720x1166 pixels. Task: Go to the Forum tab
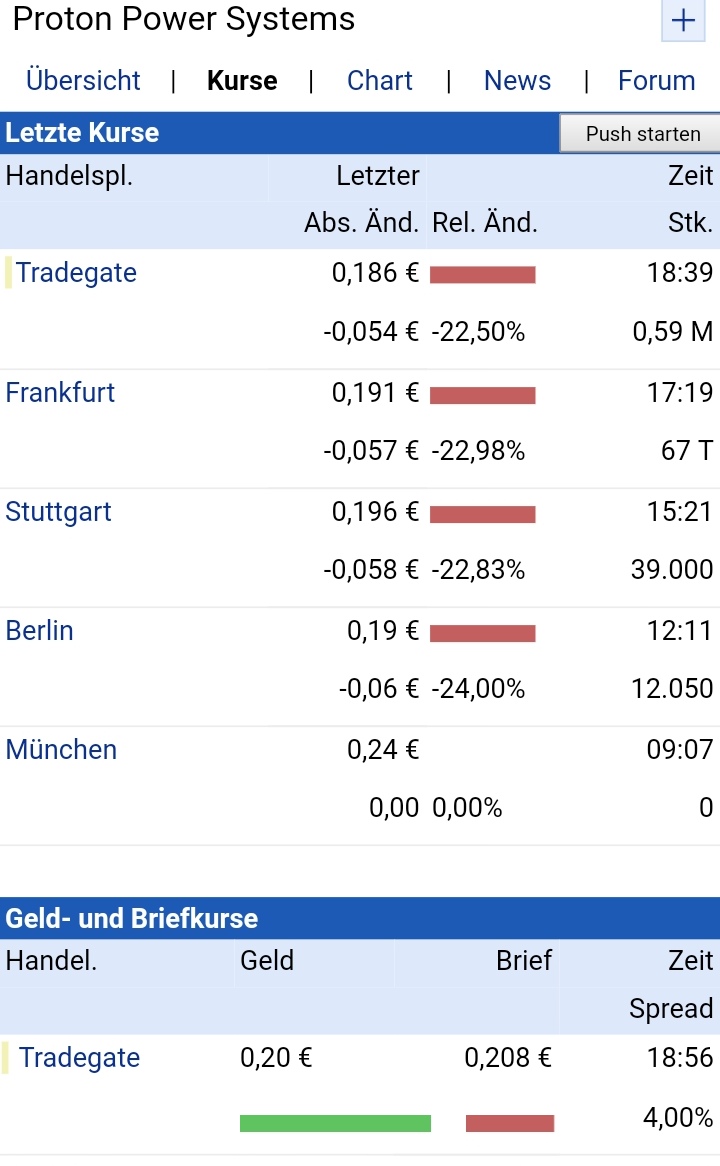(656, 81)
